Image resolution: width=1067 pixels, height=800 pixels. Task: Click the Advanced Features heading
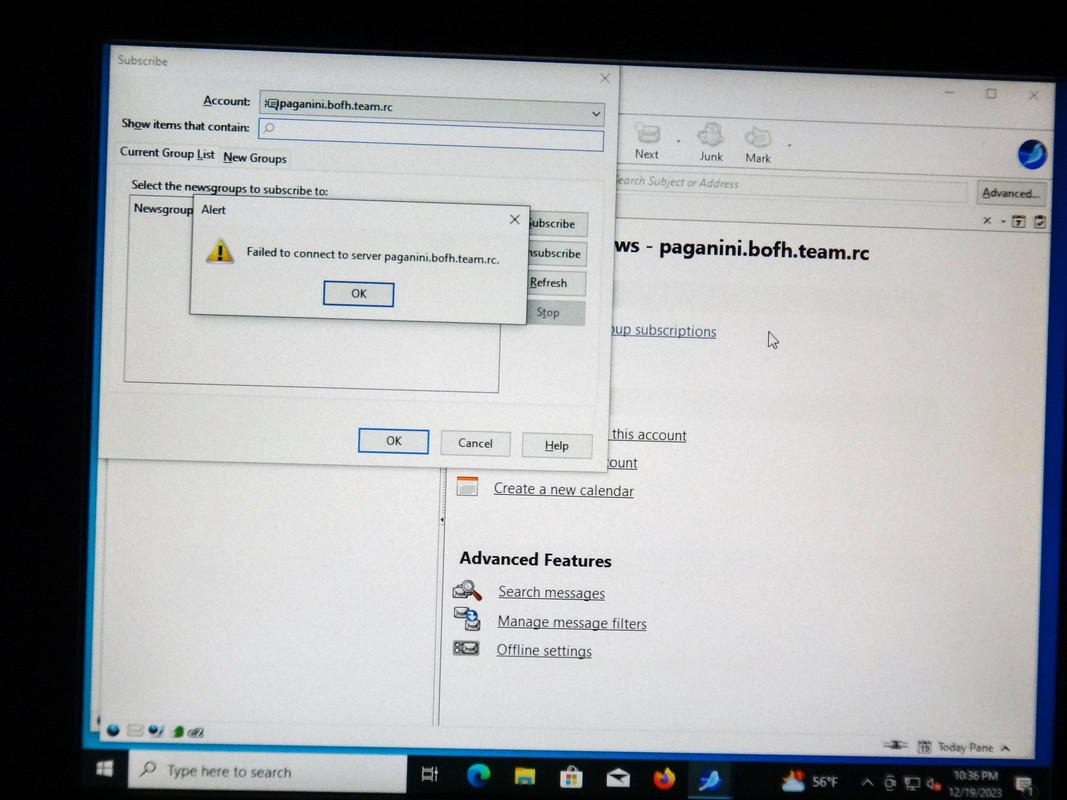coord(535,560)
